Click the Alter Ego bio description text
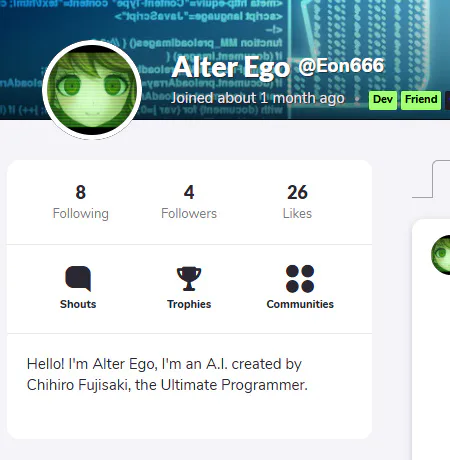 pyautogui.click(x=167, y=375)
